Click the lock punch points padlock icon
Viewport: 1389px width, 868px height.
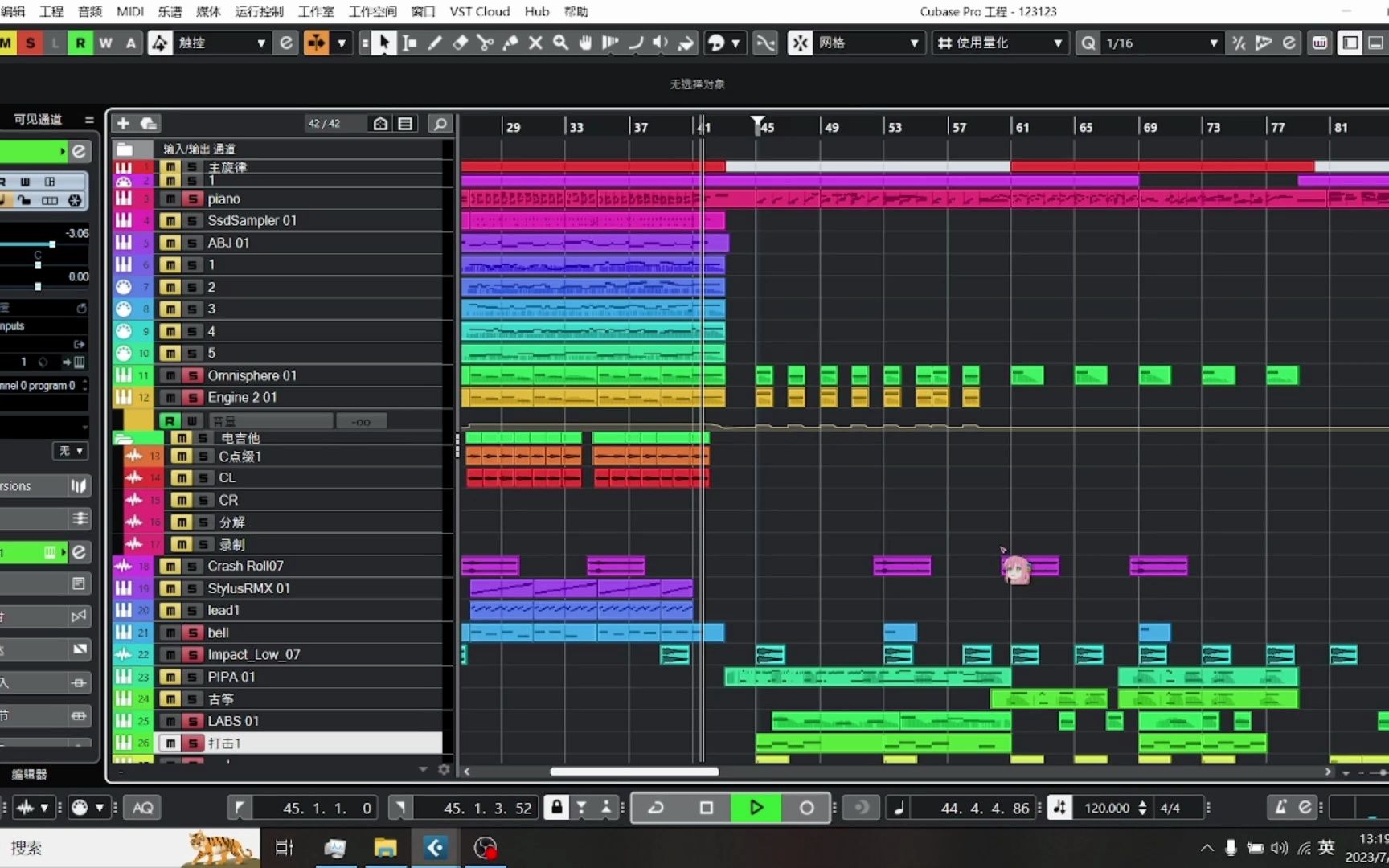point(556,808)
